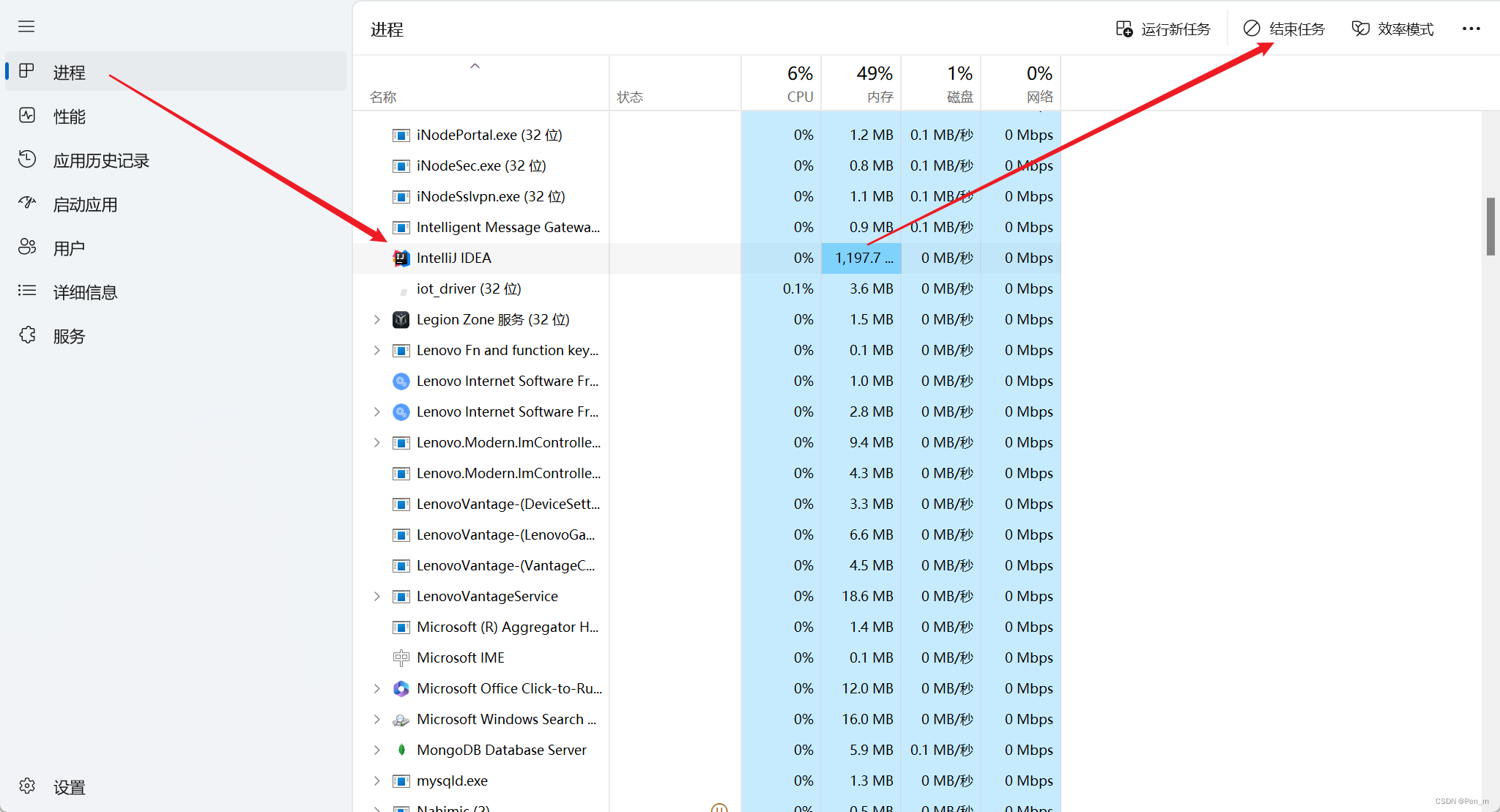Click the IntelliJ IDEA process icon
Viewport: 1500px width, 812px height.
click(x=401, y=258)
